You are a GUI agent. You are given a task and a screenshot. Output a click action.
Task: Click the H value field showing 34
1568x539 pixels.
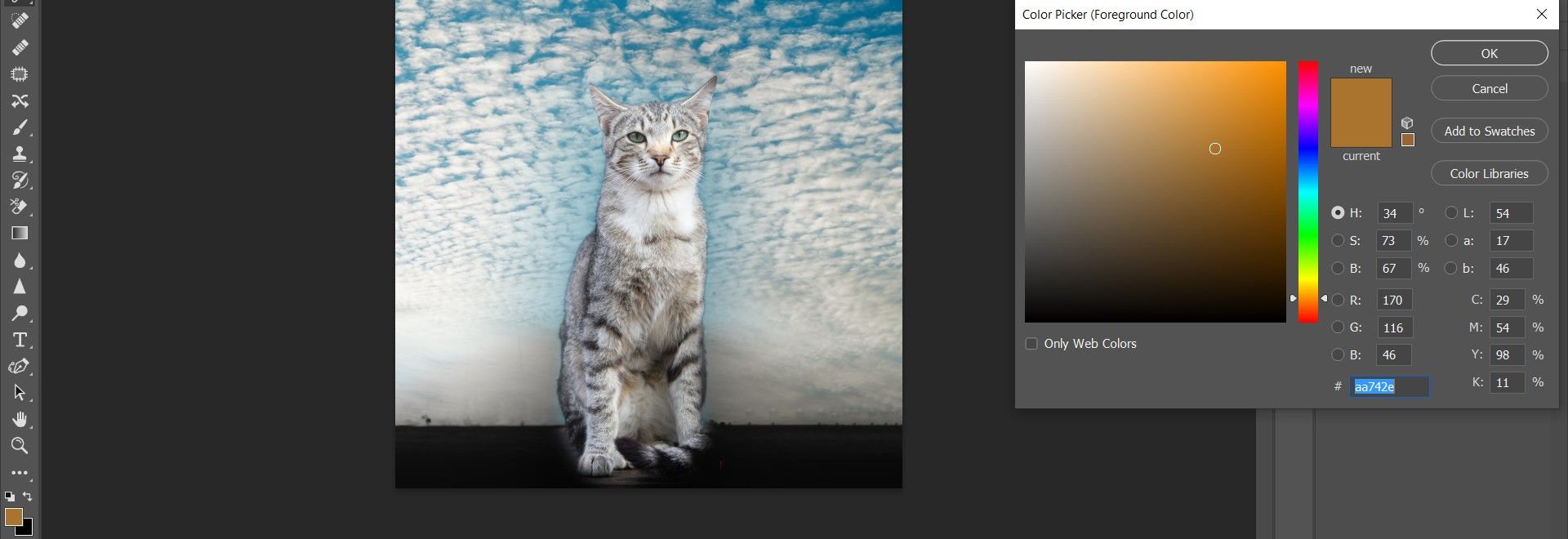tap(1395, 213)
